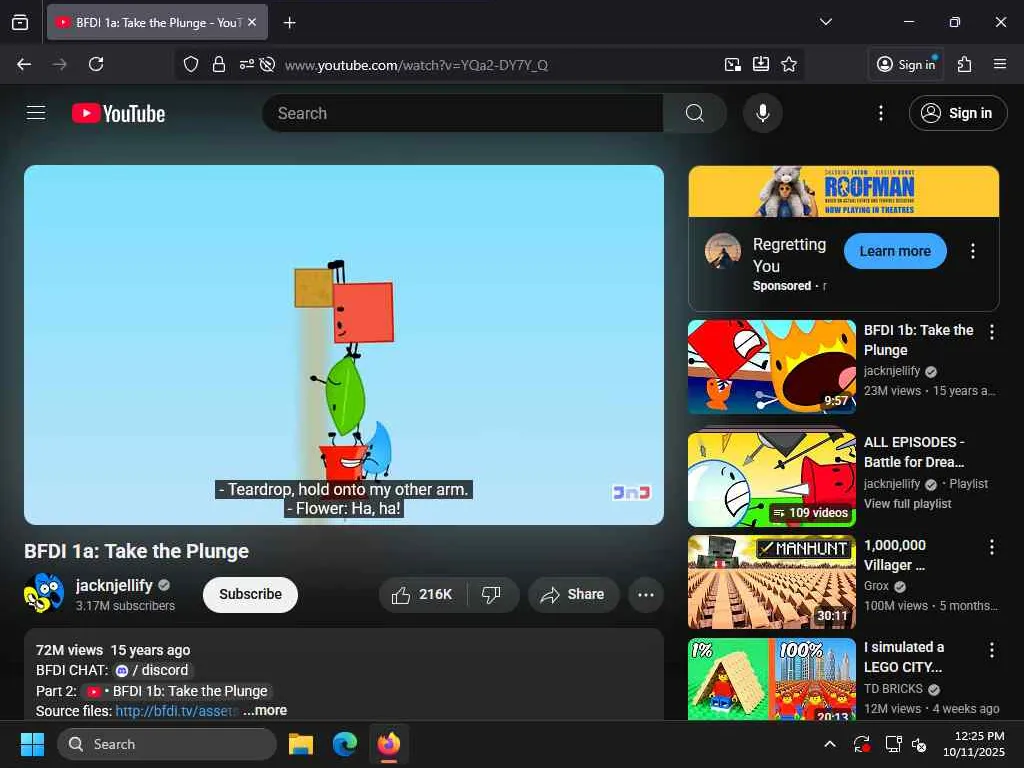Start voice search with the microphone
1024x768 pixels.
click(762, 113)
